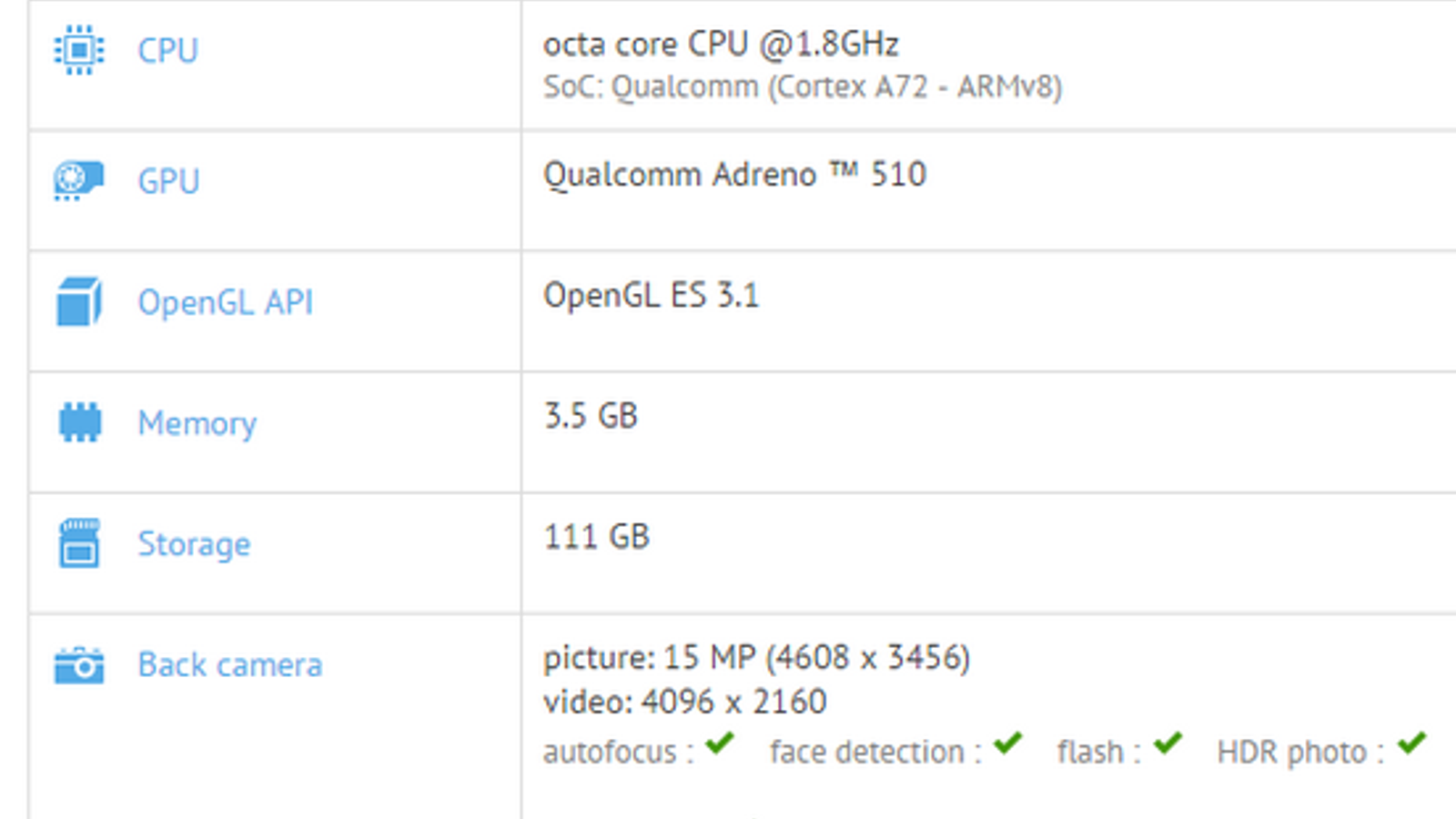Click the flash green checkmark
The image size is (1456, 819).
1168,744
